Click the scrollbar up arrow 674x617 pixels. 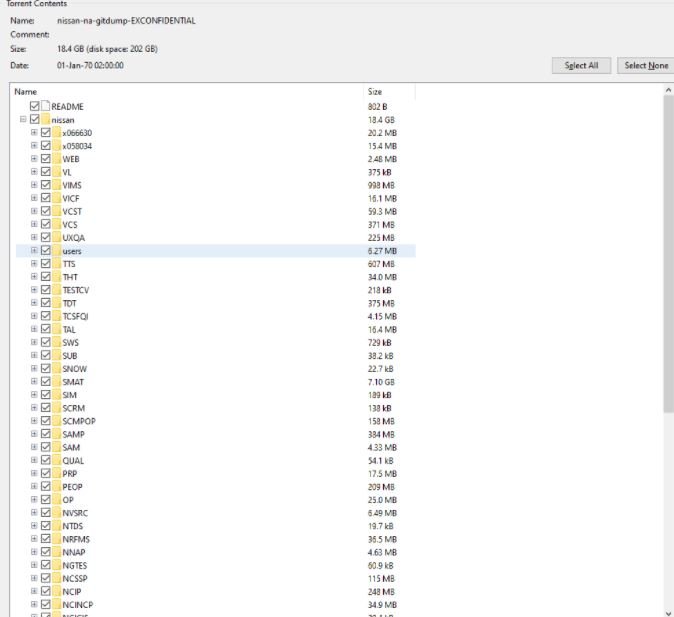tap(668, 90)
